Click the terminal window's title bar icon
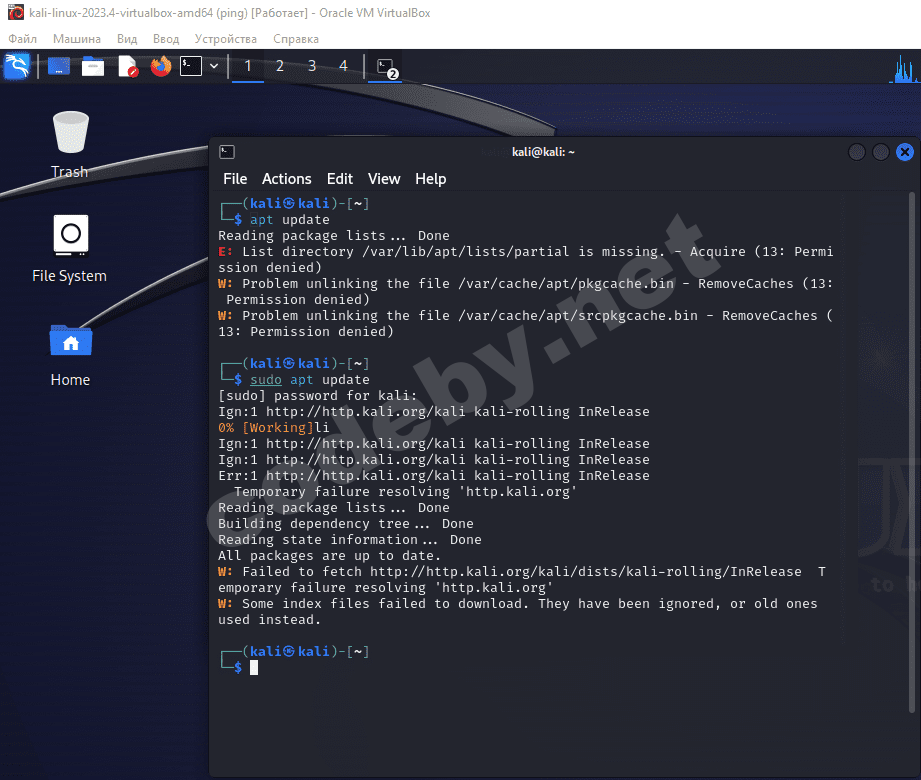The width and height of the screenshot is (921, 780). [227, 152]
